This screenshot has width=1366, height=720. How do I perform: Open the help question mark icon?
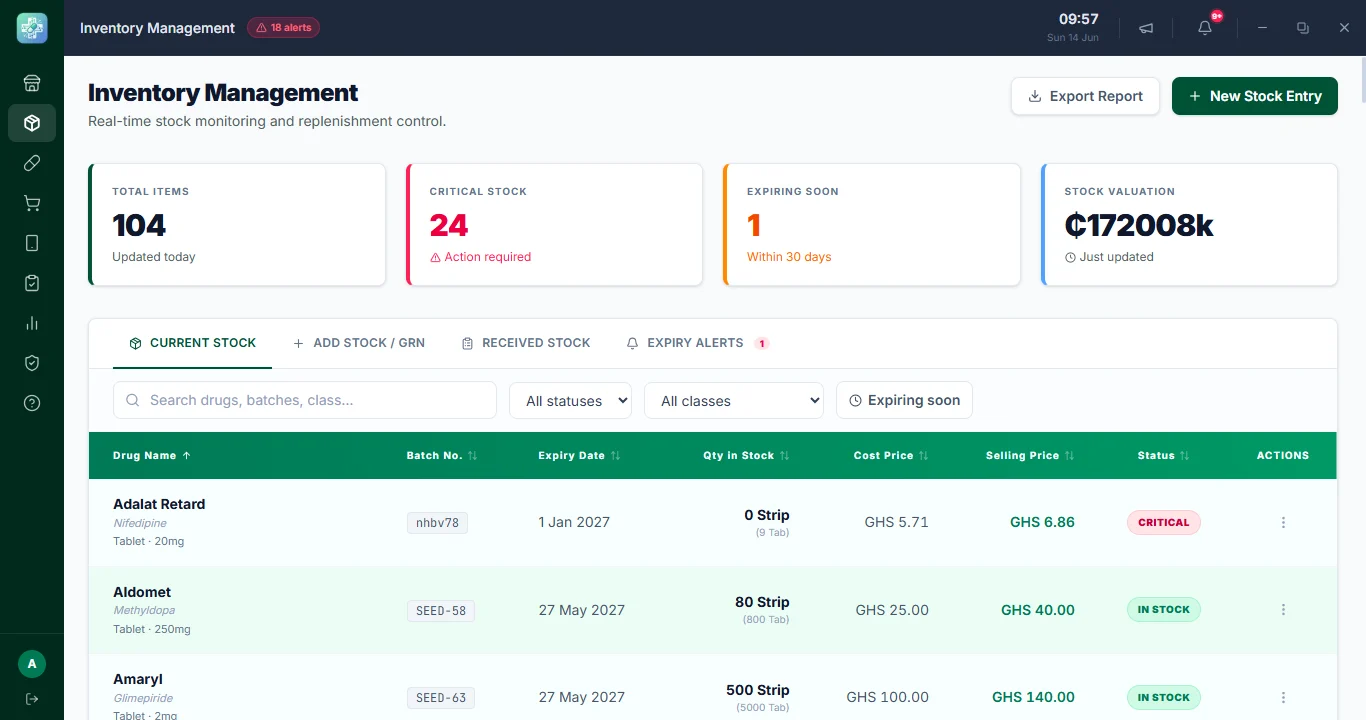click(32, 403)
